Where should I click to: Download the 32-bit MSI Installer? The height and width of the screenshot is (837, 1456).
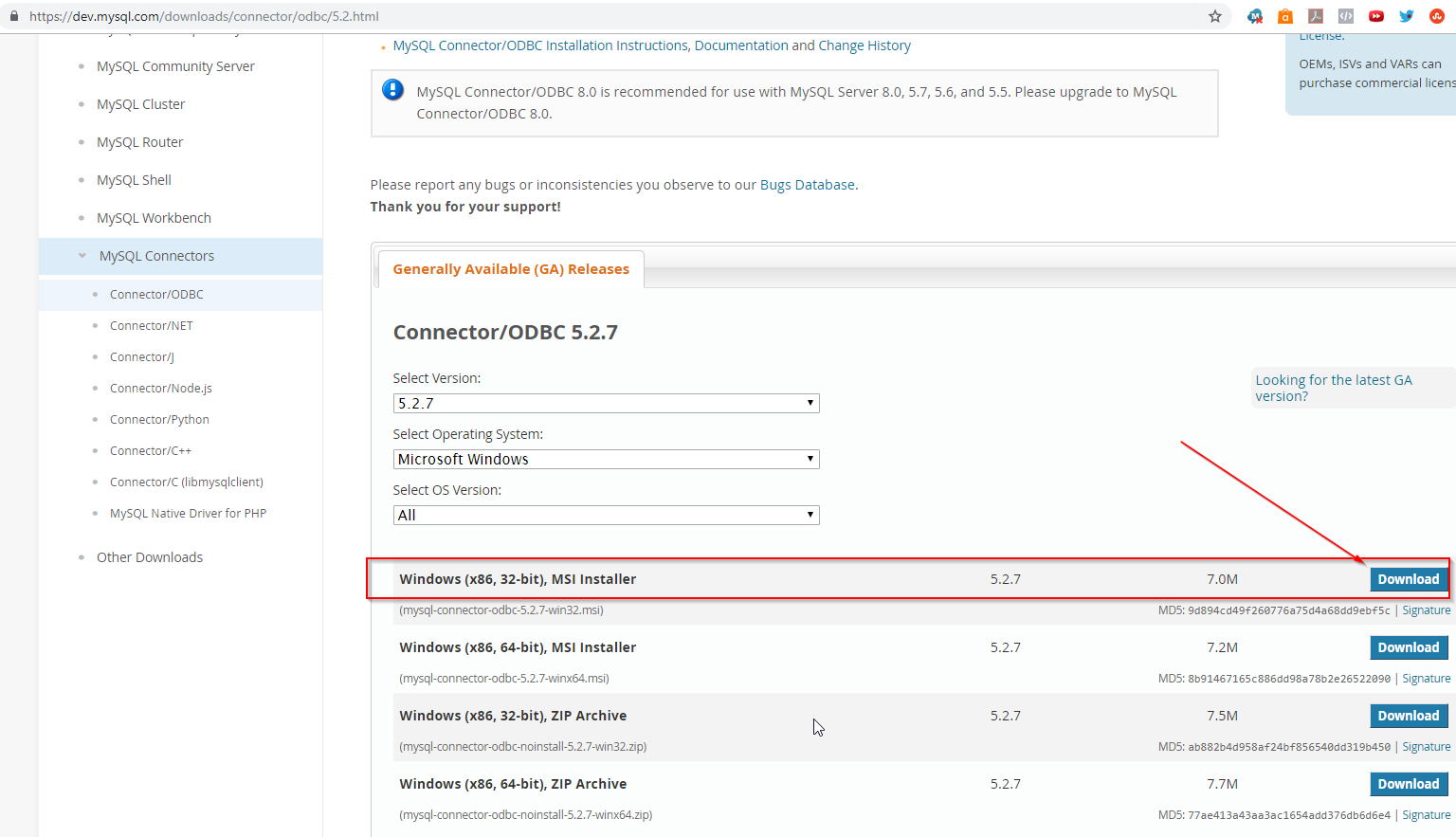(x=1409, y=579)
